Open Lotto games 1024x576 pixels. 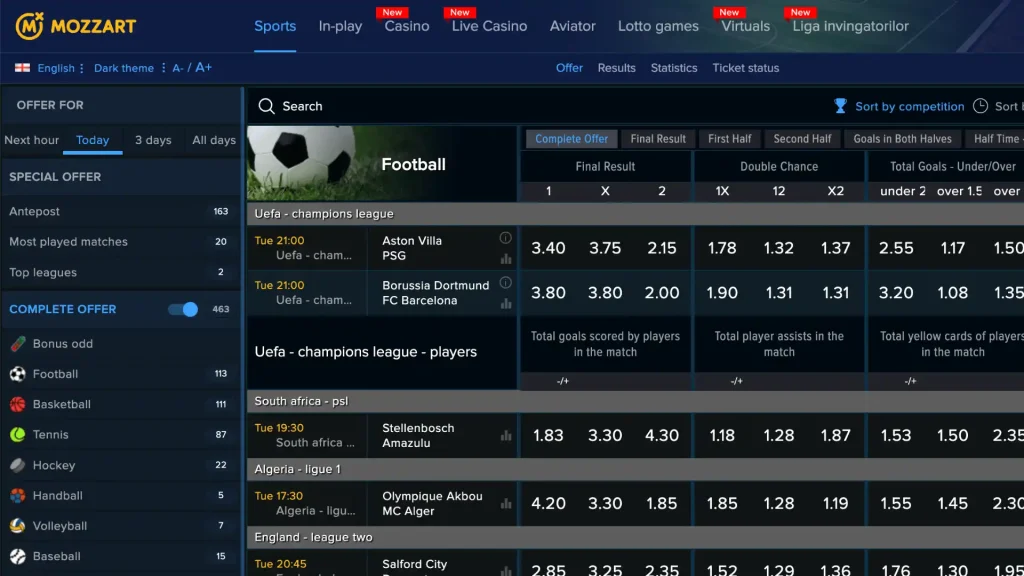coord(658,26)
